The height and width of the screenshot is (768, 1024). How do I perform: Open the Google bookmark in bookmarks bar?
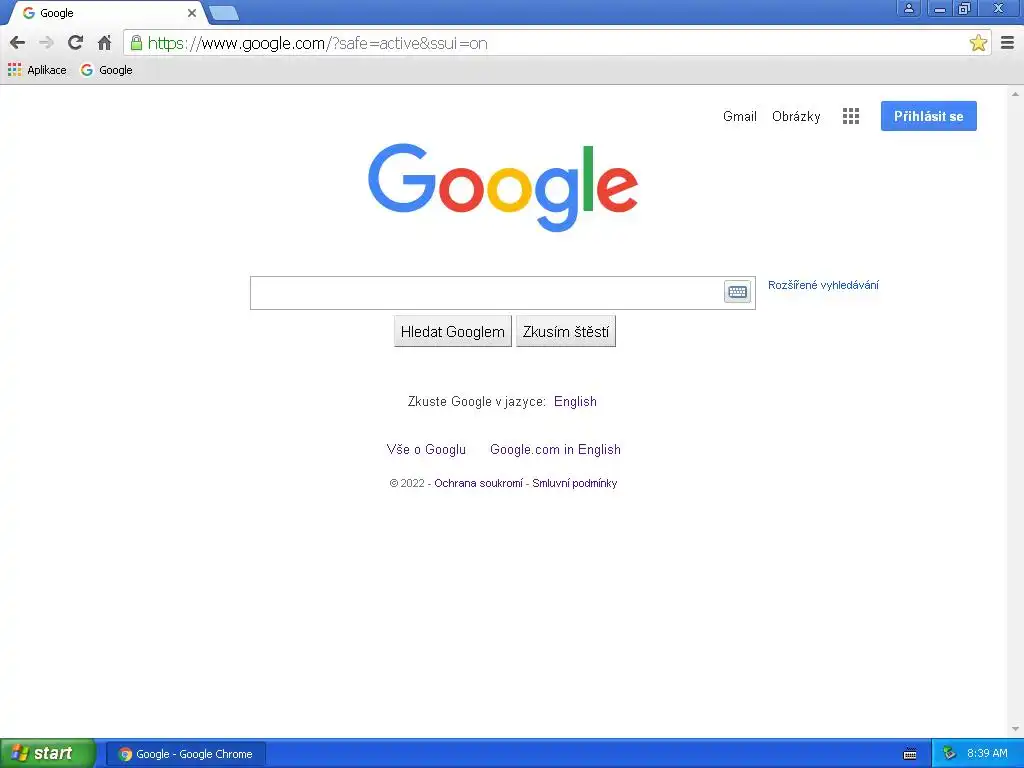[x=106, y=70]
